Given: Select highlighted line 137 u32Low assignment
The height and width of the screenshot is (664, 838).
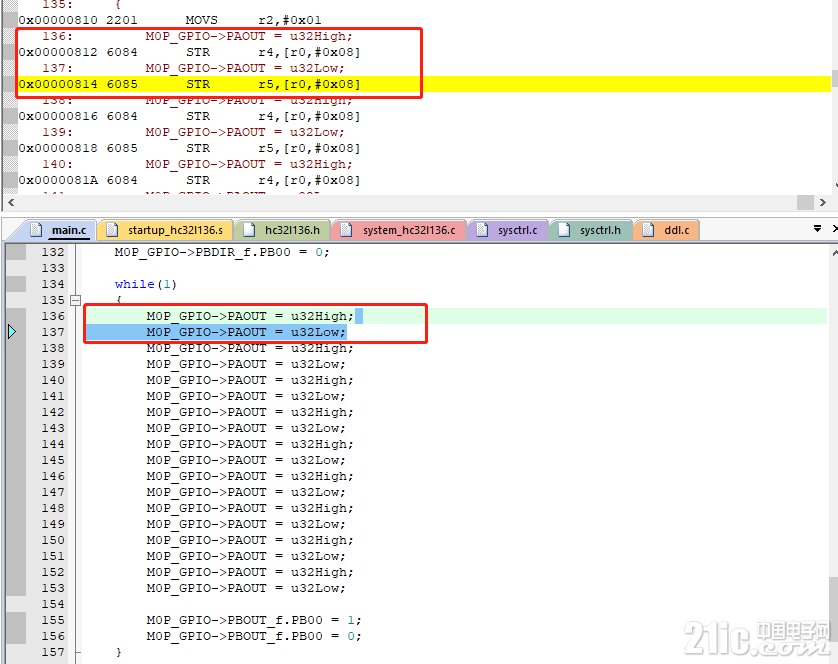Looking at the screenshot, I should (x=246, y=332).
